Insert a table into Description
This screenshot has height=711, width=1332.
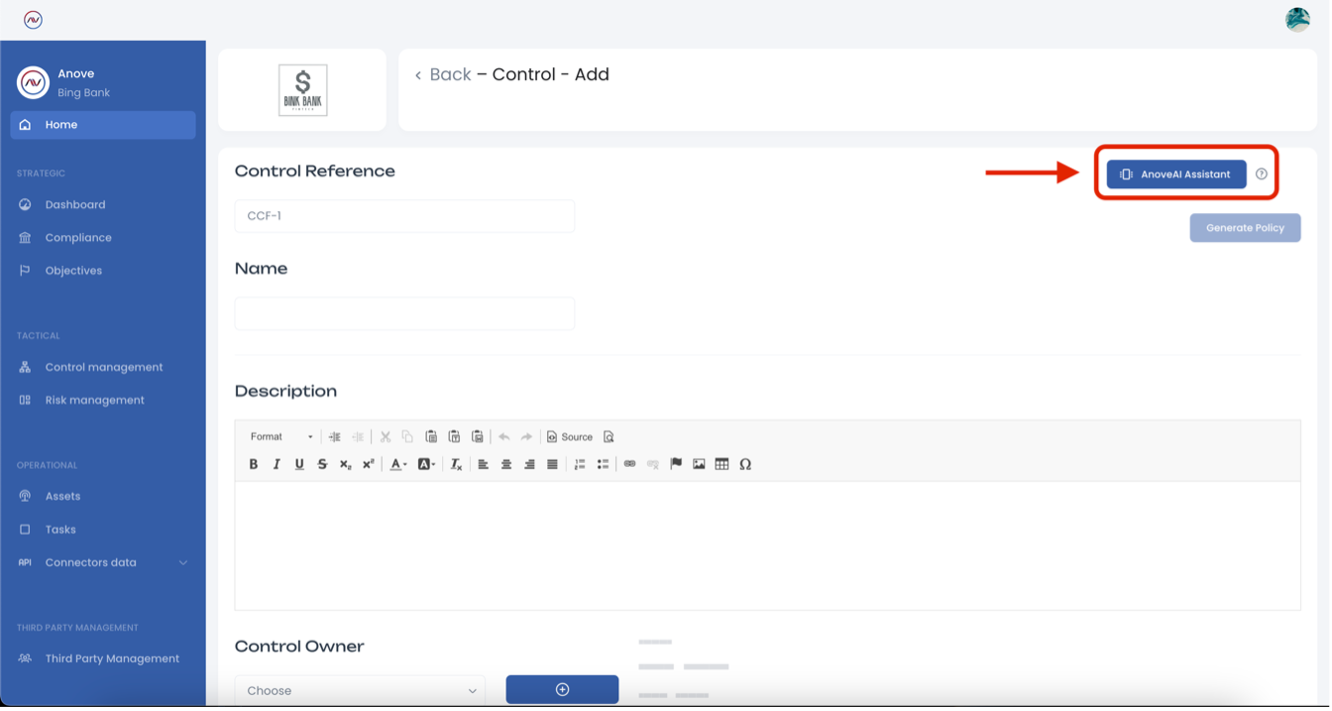pyautogui.click(x=722, y=464)
